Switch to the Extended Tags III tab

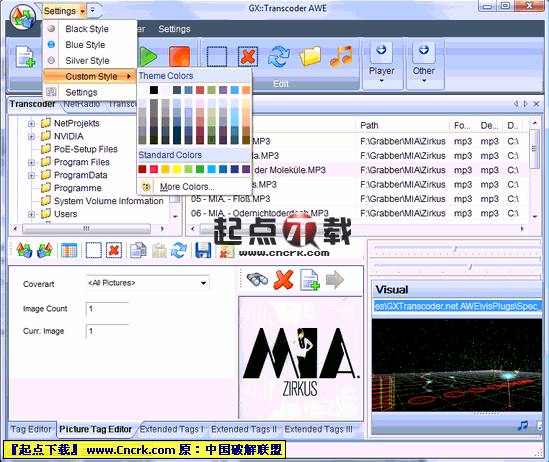pos(319,429)
